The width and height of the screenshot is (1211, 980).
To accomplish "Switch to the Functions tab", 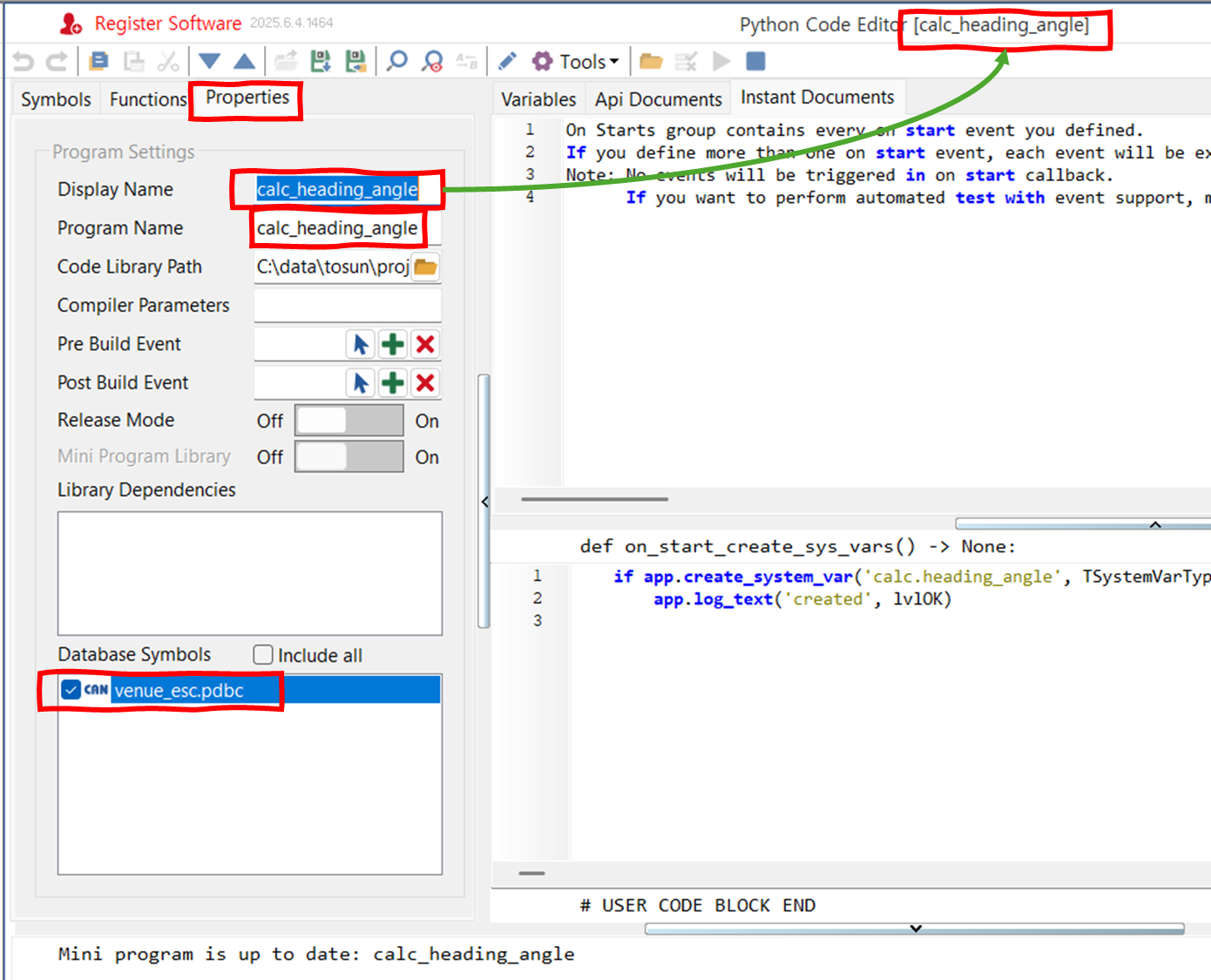I will point(148,99).
